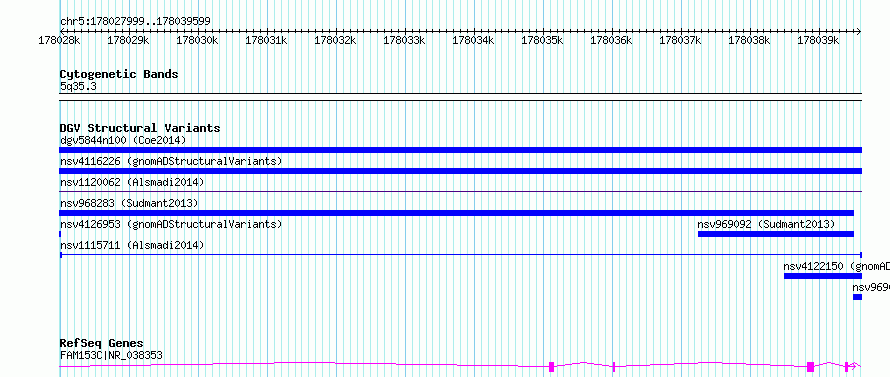
Task: Click the DGV Structural Variants track title
Action: [x=140, y=128]
